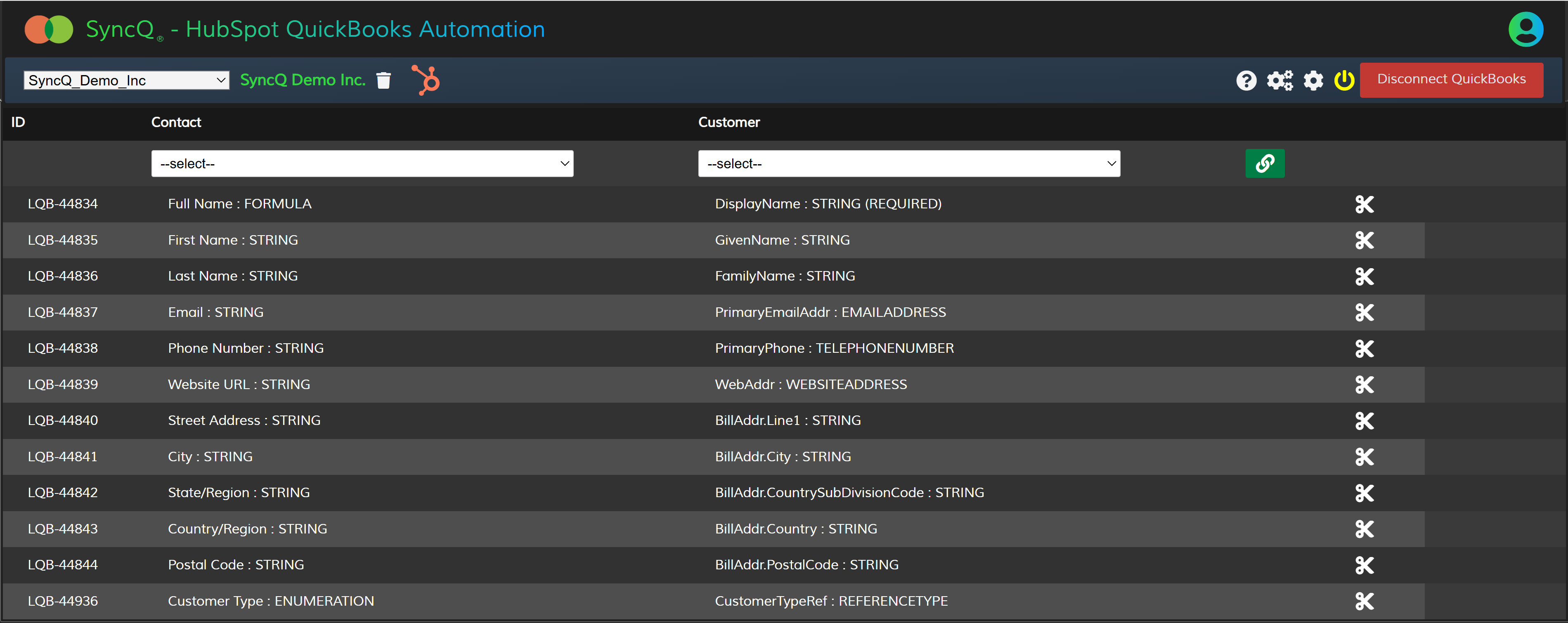Cut the Customer Type mapping row
Viewport: 1568px width, 623px height.
point(1364,601)
